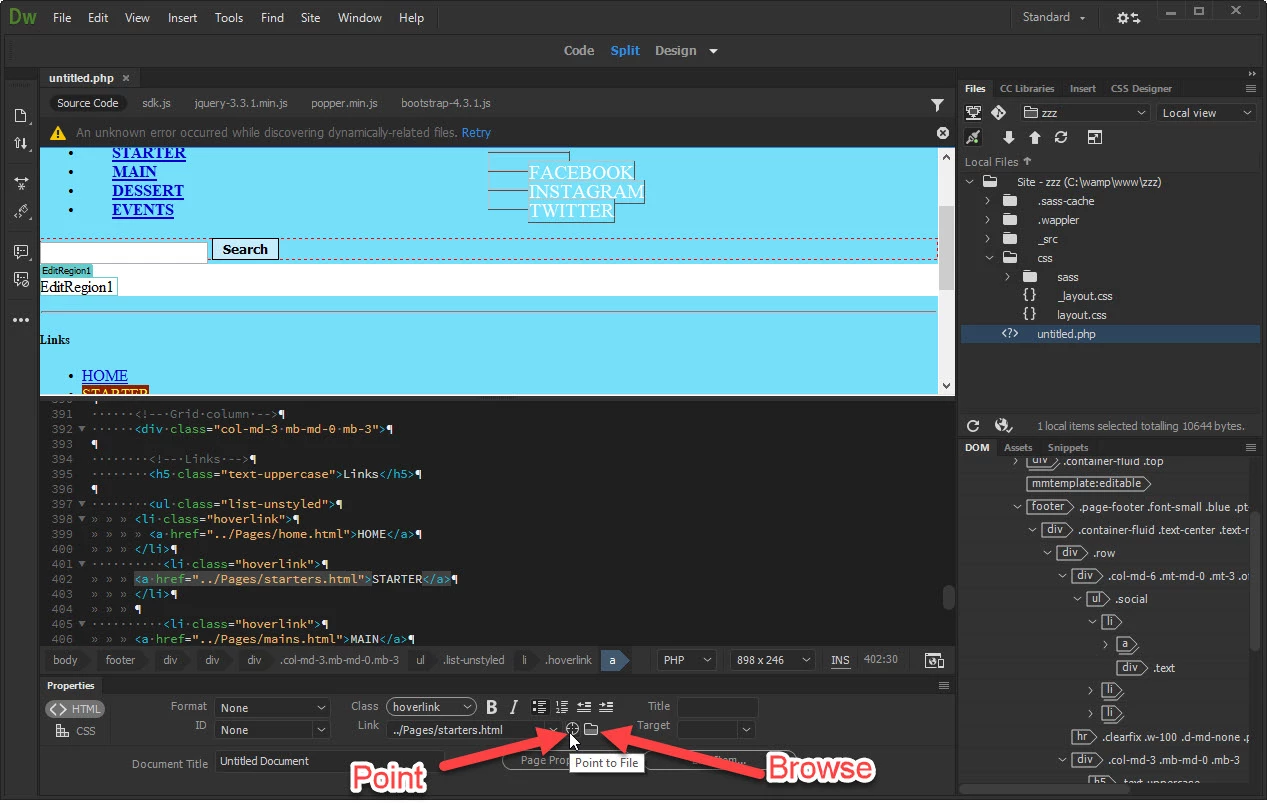Click Get files down arrow

pyautogui.click(x=1009, y=138)
